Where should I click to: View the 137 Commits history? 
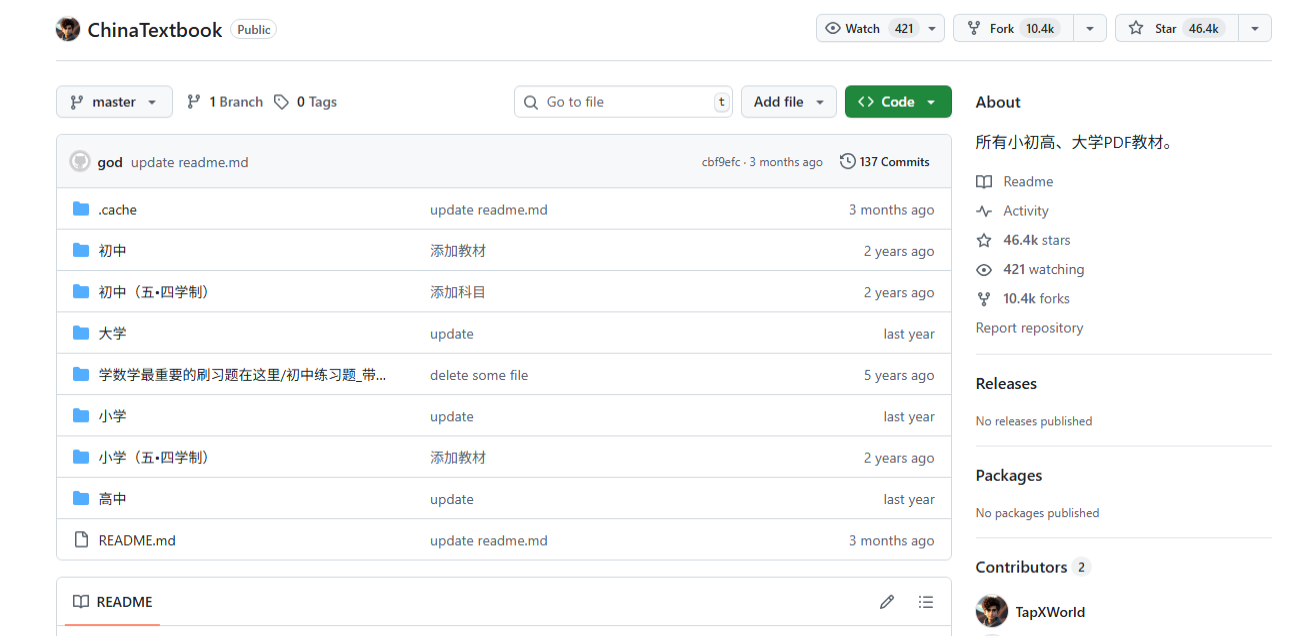point(885,161)
